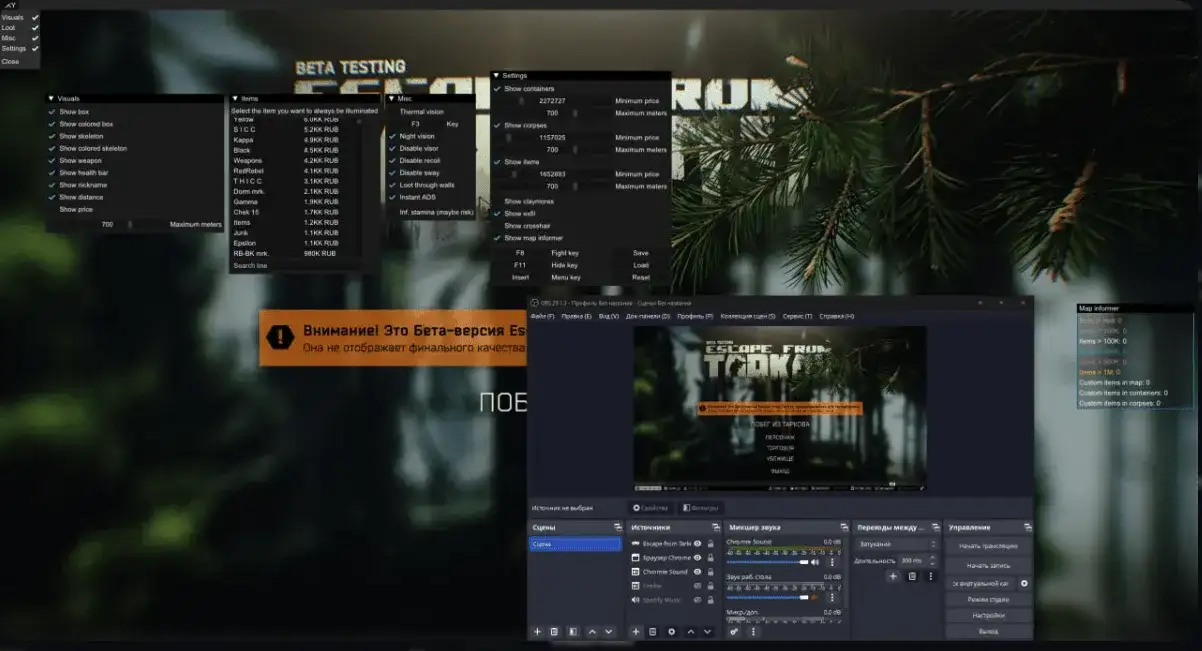
Task: Open source properties gear in Источники panel
Action: point(671,632)
